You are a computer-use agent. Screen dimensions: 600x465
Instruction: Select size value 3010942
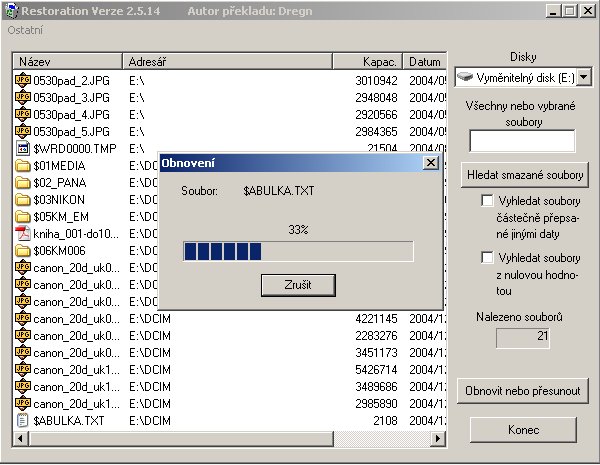pos(376,81)
